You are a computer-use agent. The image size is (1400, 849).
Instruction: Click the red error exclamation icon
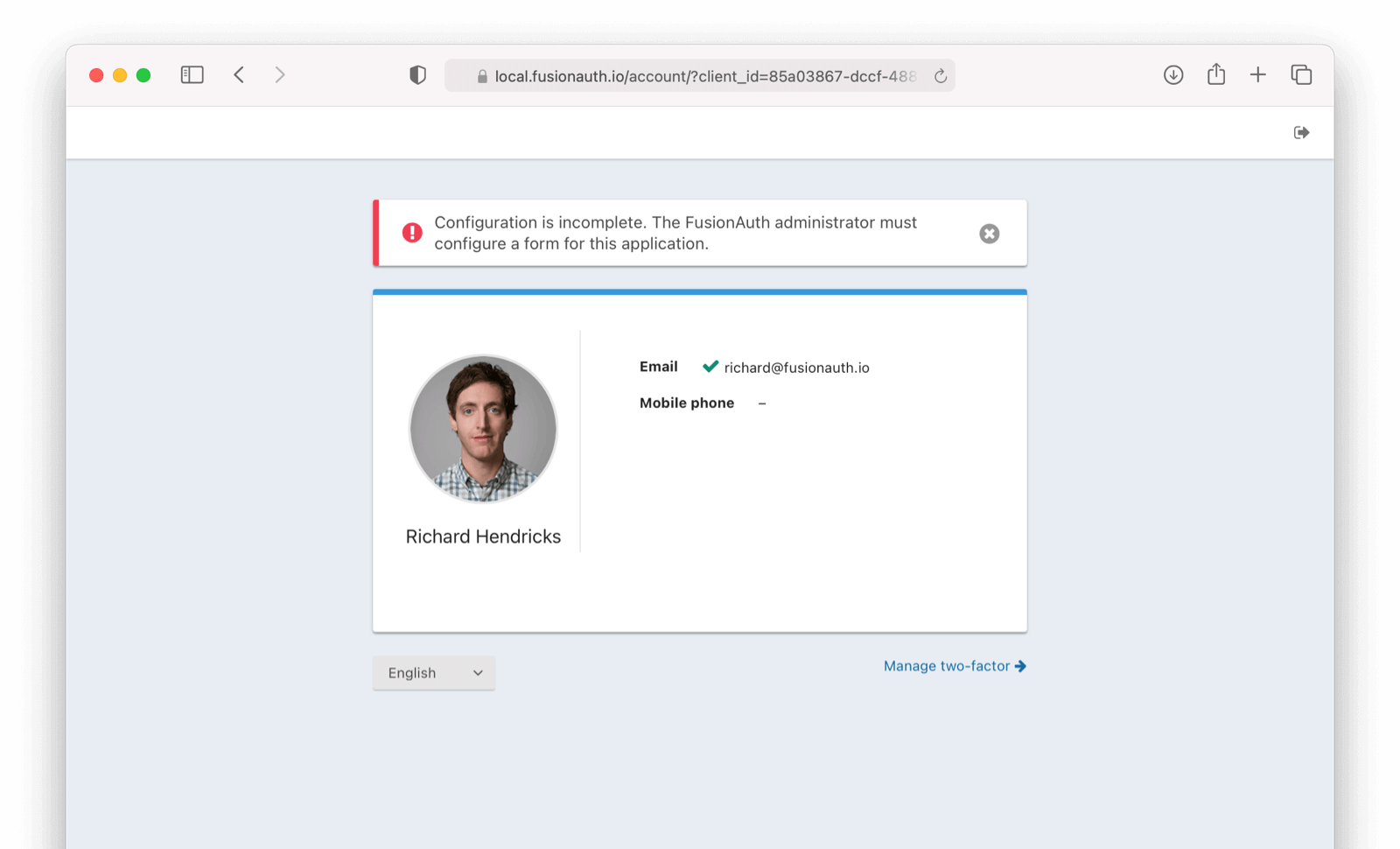click(412, 233)
